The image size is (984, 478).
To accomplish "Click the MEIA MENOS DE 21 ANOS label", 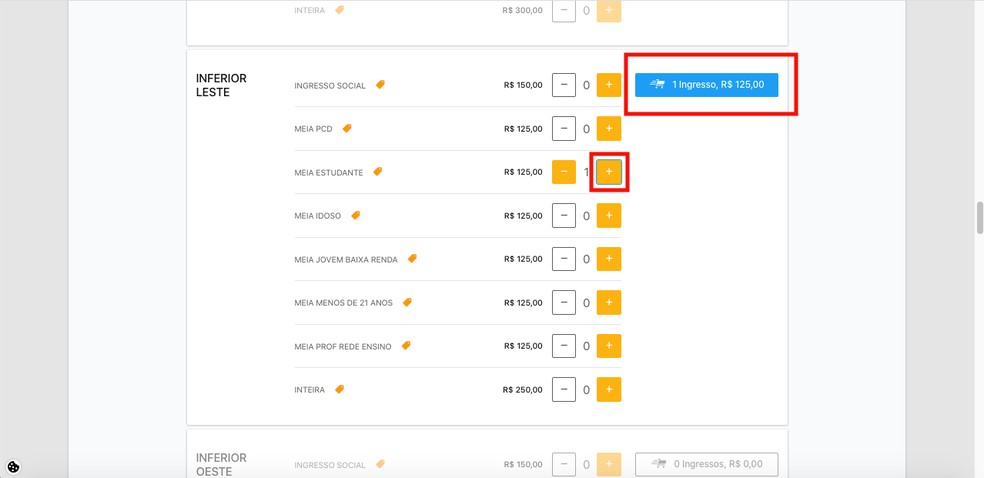I will point(343,303).
